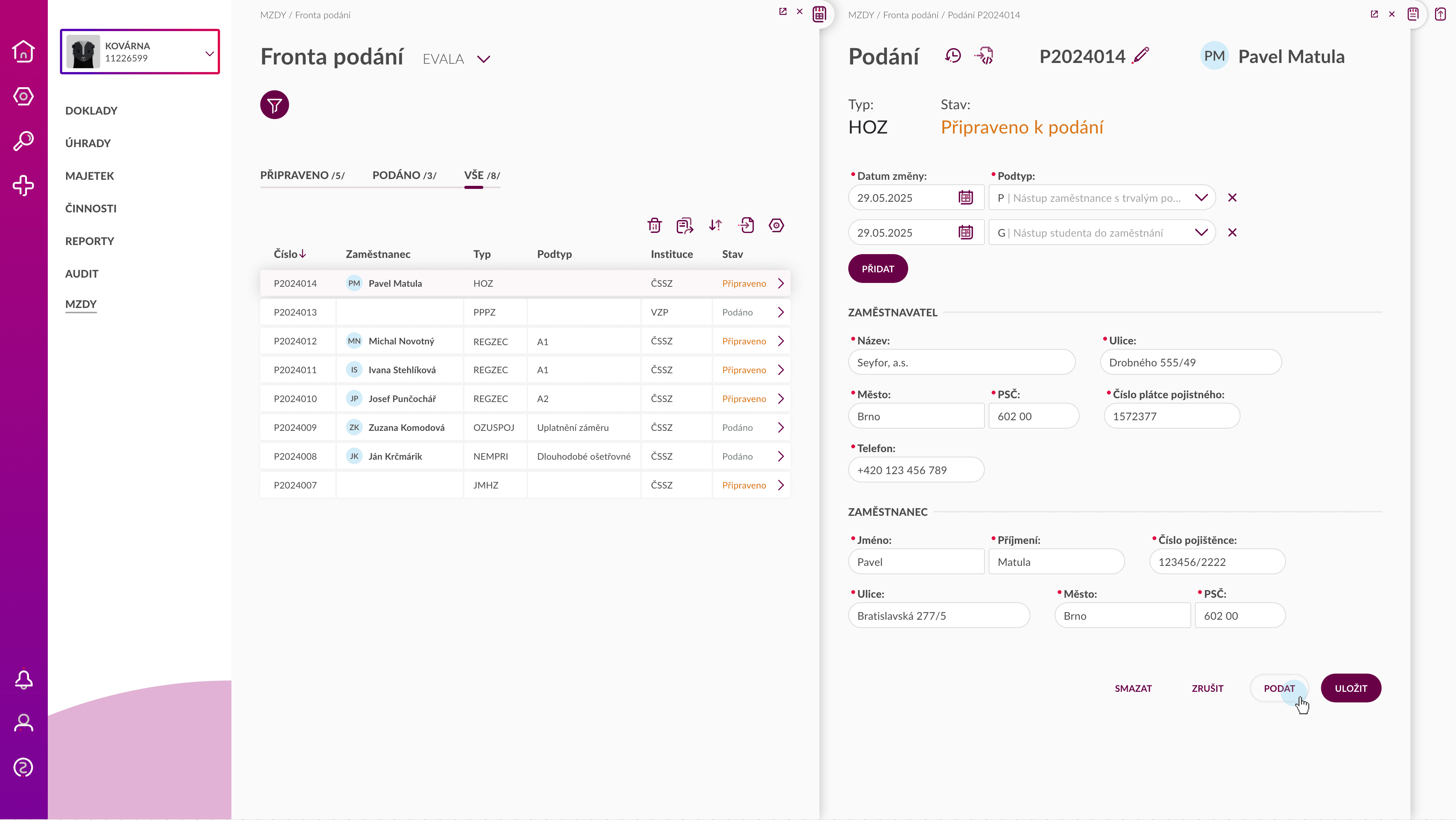Click the Telefon input field
This screenshot has width=1456, height=820.
(x=916, y=470)
